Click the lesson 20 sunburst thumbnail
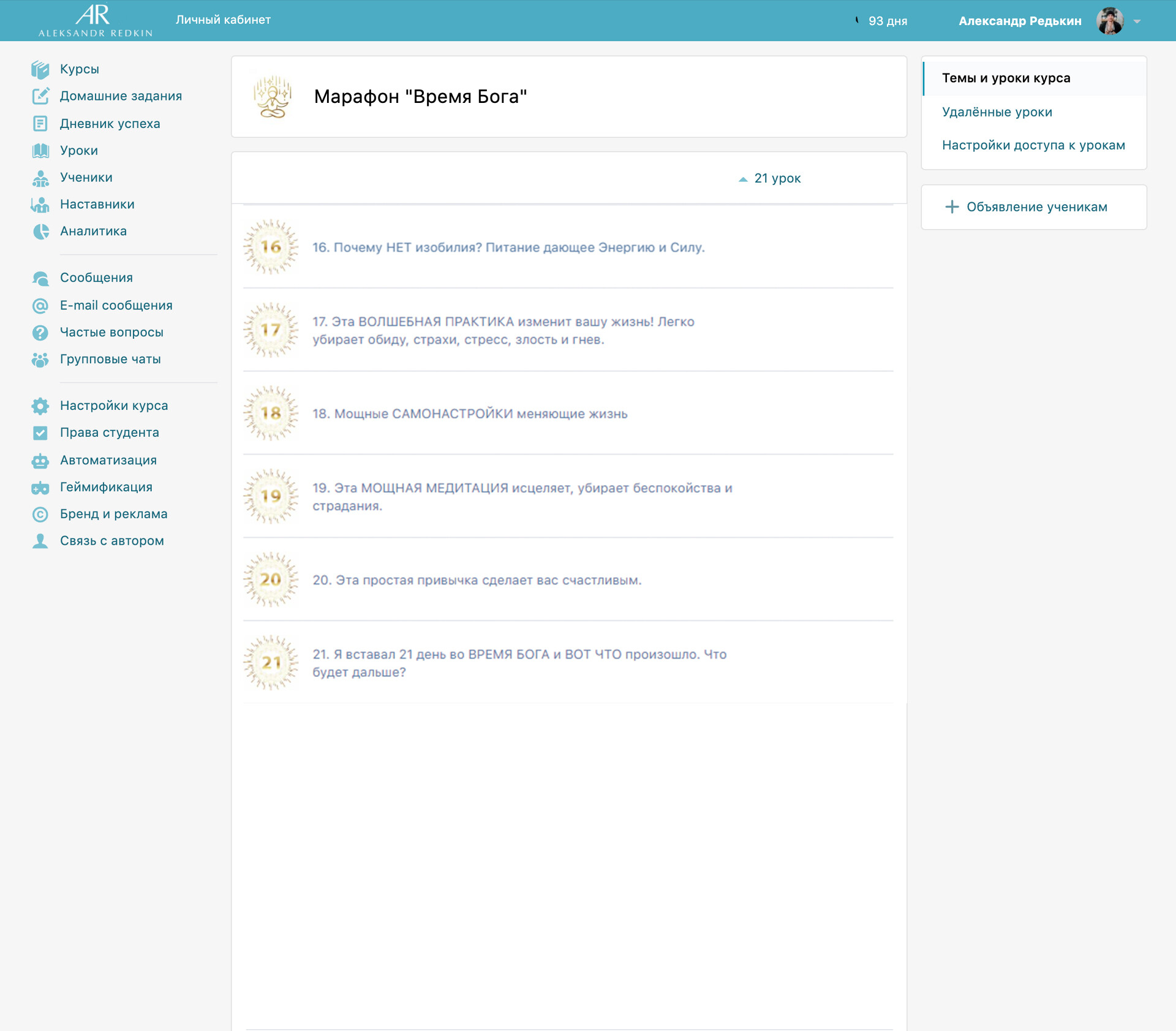Screen dimensions: 1176x1031 [271, 580]
